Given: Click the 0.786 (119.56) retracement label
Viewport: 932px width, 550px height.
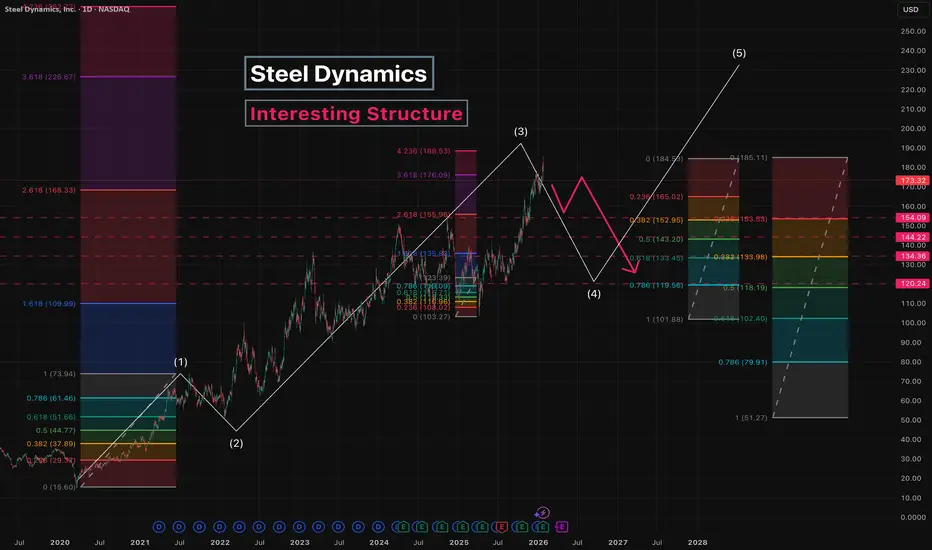Looking at the screenshot, I should (656, 285).
